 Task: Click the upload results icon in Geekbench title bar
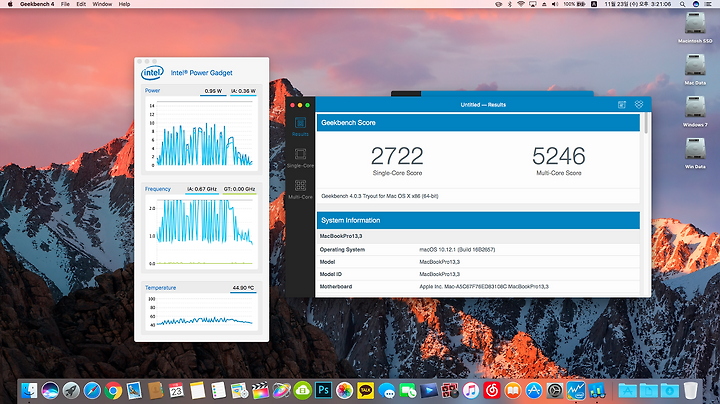click(x=622, y=105)
